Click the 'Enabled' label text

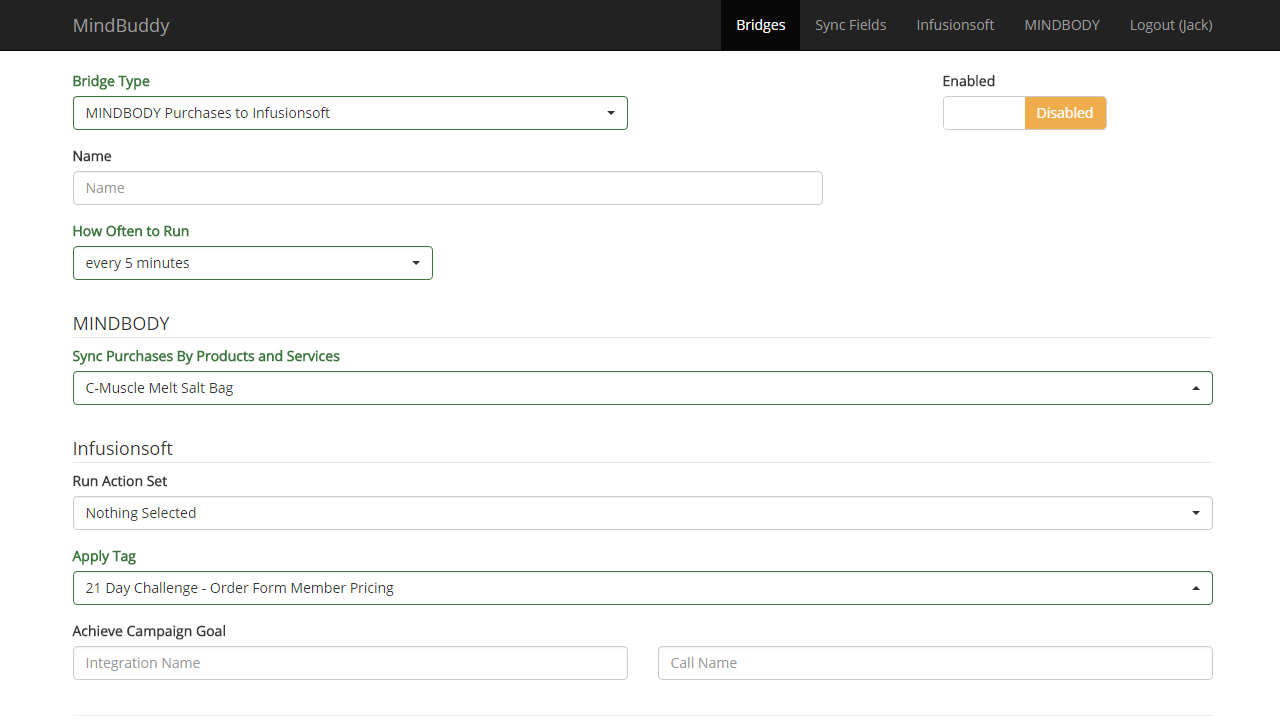(968, 81)
